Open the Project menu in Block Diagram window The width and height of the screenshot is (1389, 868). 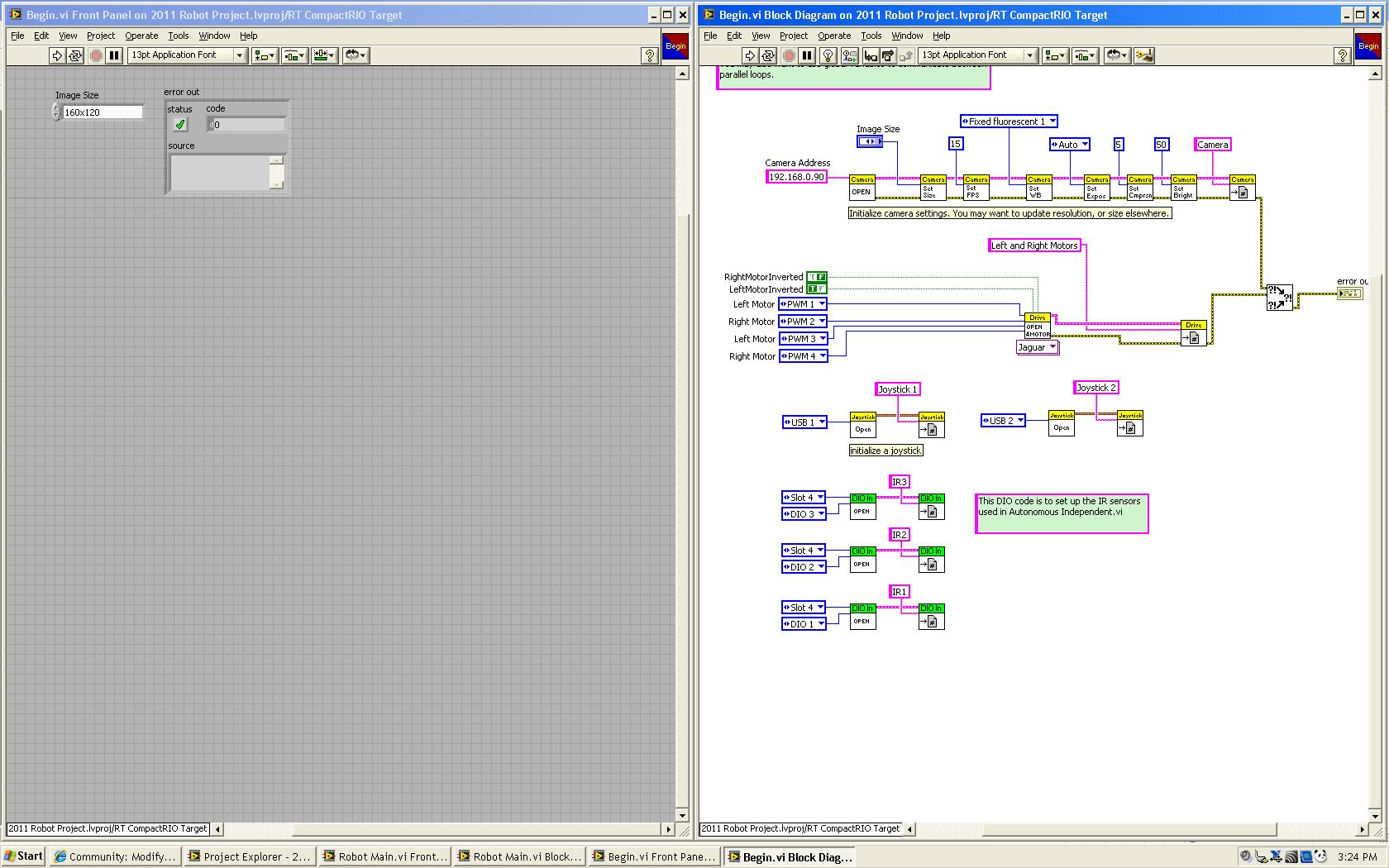[794, 36]
